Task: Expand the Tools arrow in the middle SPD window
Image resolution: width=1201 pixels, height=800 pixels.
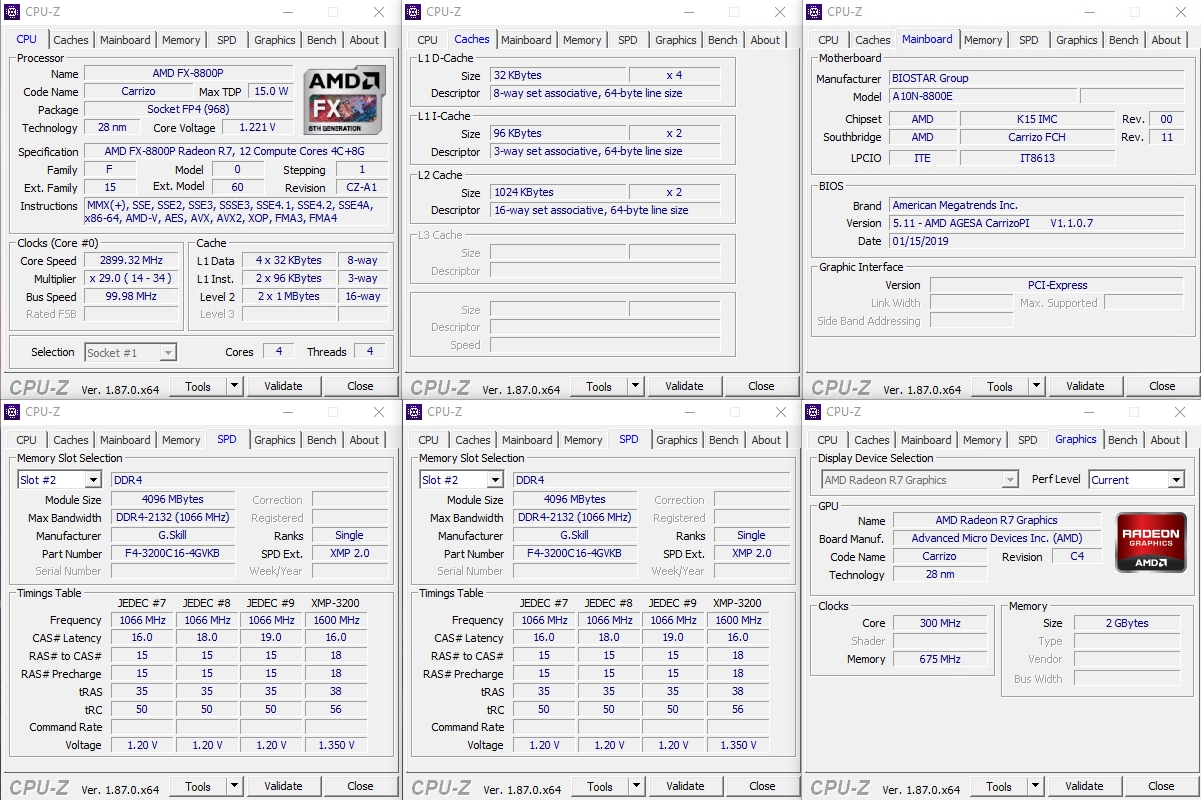Action: (x=636, y=786)
